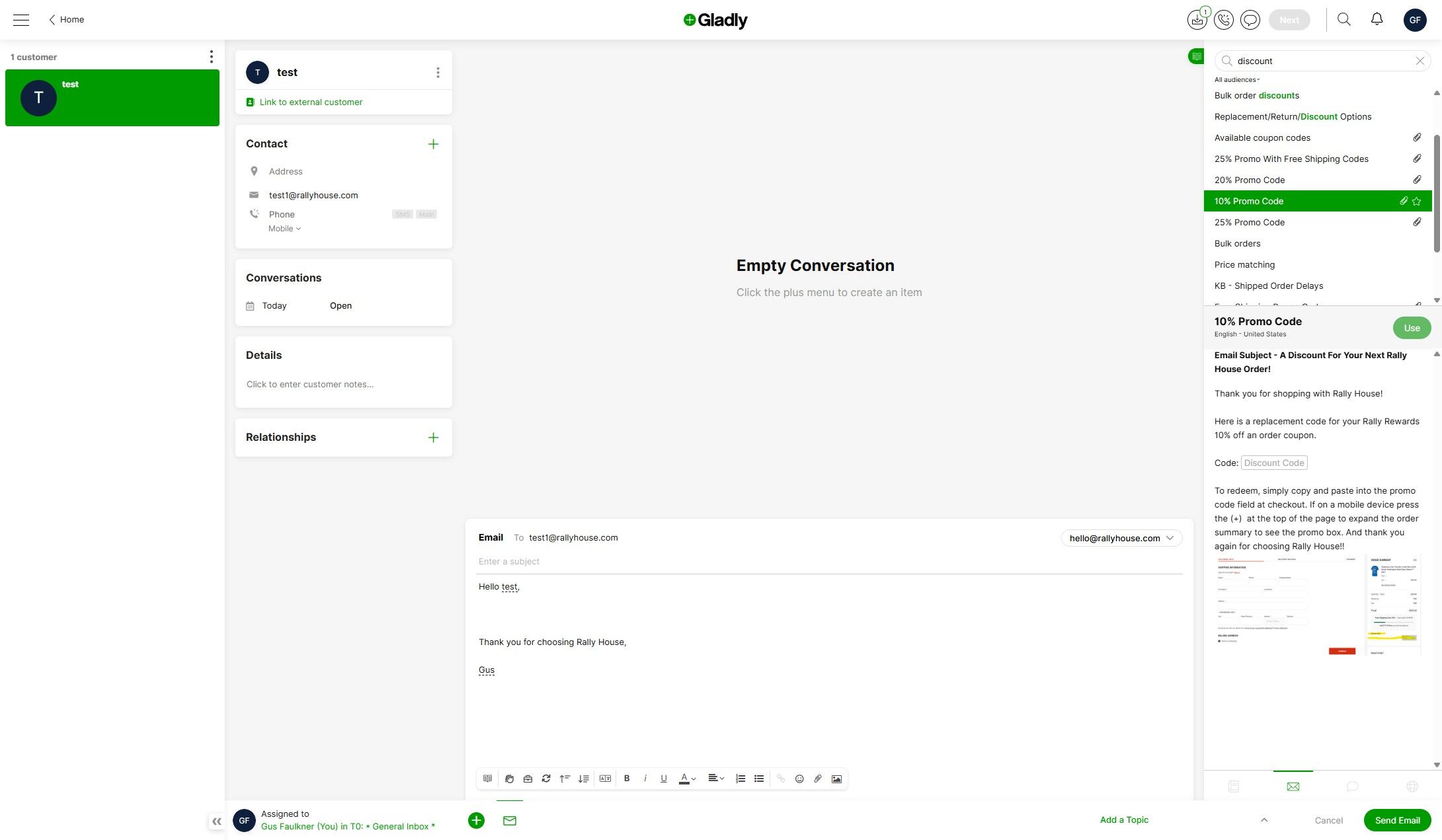Image resolution: width=1442 pixels, height=840 pixels.
Task: Open customer list three-dot options
Action: 212,57
